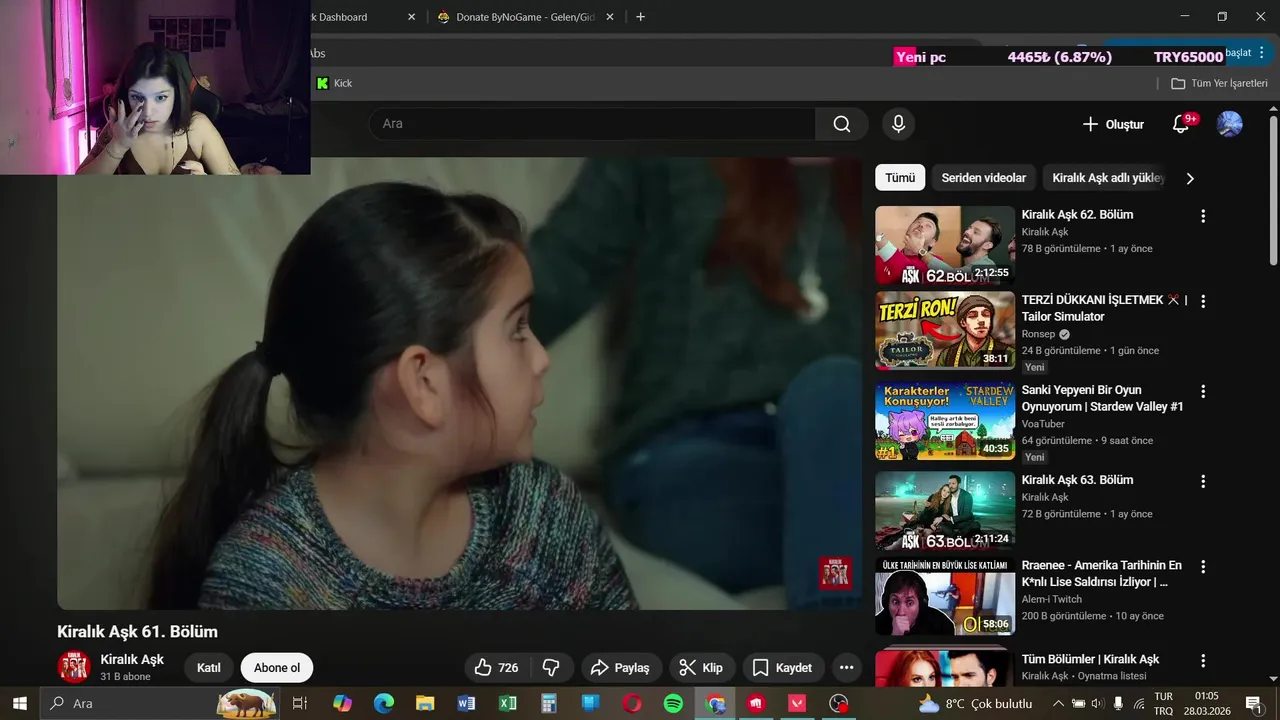The width and height of the screenshot is (1280, 720).
Task: Subscribe via Abone ol button
Action: coord(277,668)
